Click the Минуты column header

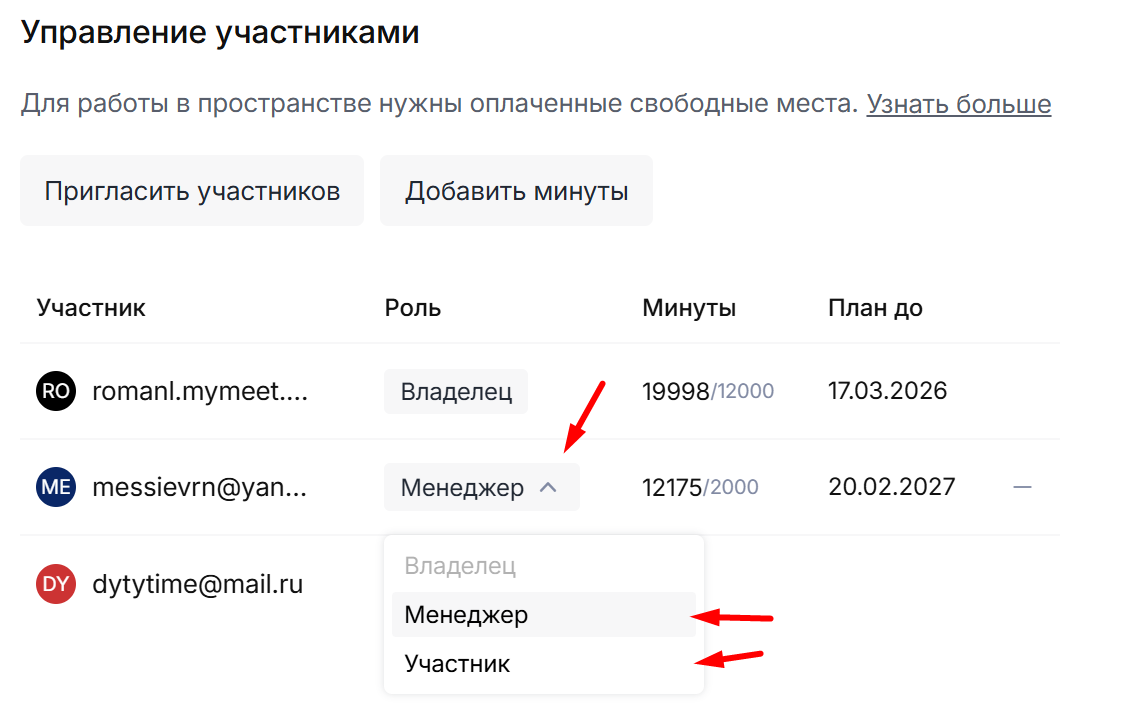pyautogui.click(x=689, y=308)
